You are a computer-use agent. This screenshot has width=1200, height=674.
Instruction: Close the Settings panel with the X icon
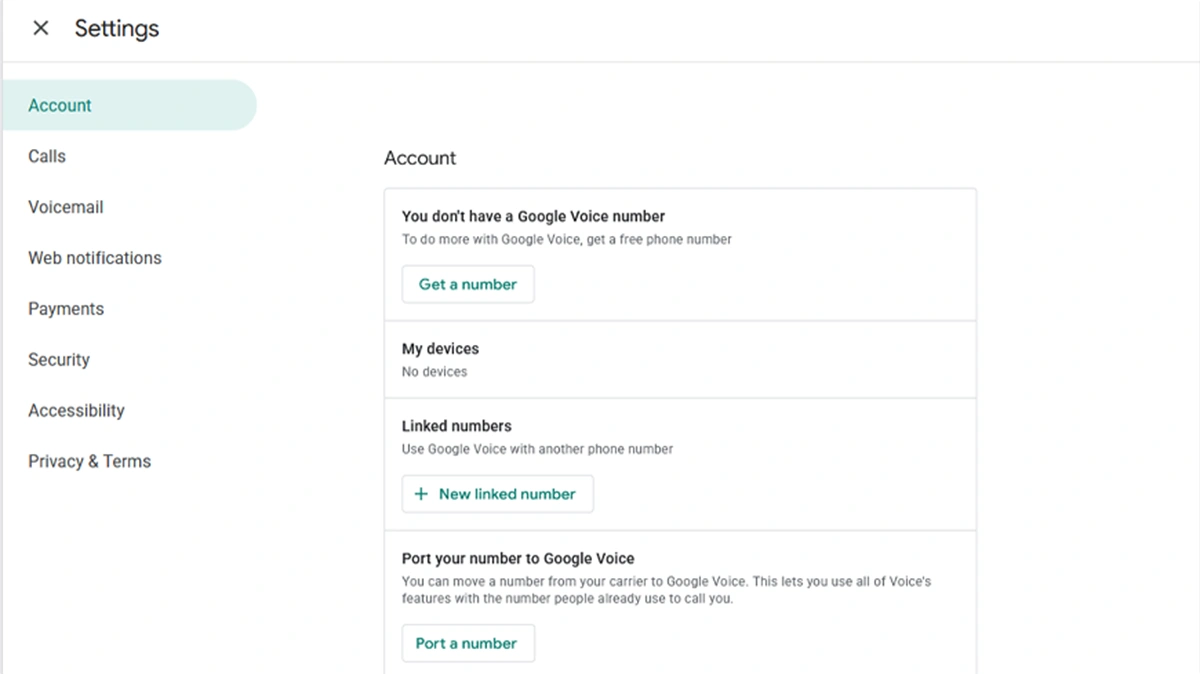click(41, 28)
